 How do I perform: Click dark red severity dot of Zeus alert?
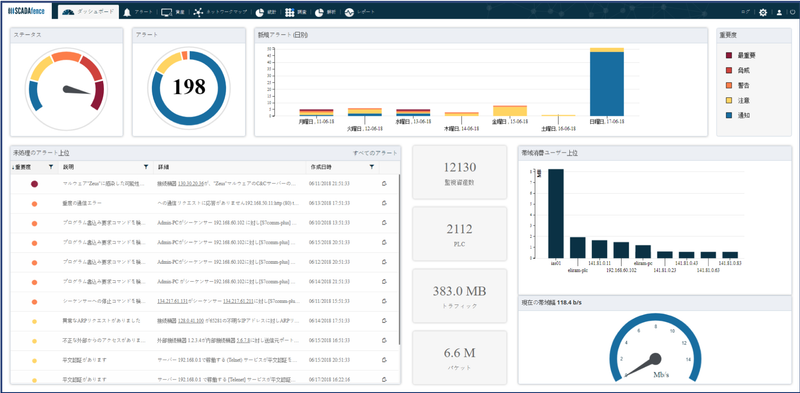[34, 184]
